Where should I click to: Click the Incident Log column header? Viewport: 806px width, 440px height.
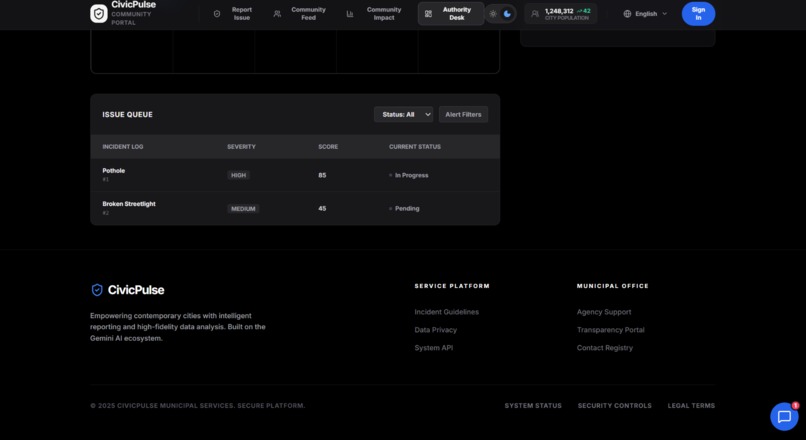[123, 147]
